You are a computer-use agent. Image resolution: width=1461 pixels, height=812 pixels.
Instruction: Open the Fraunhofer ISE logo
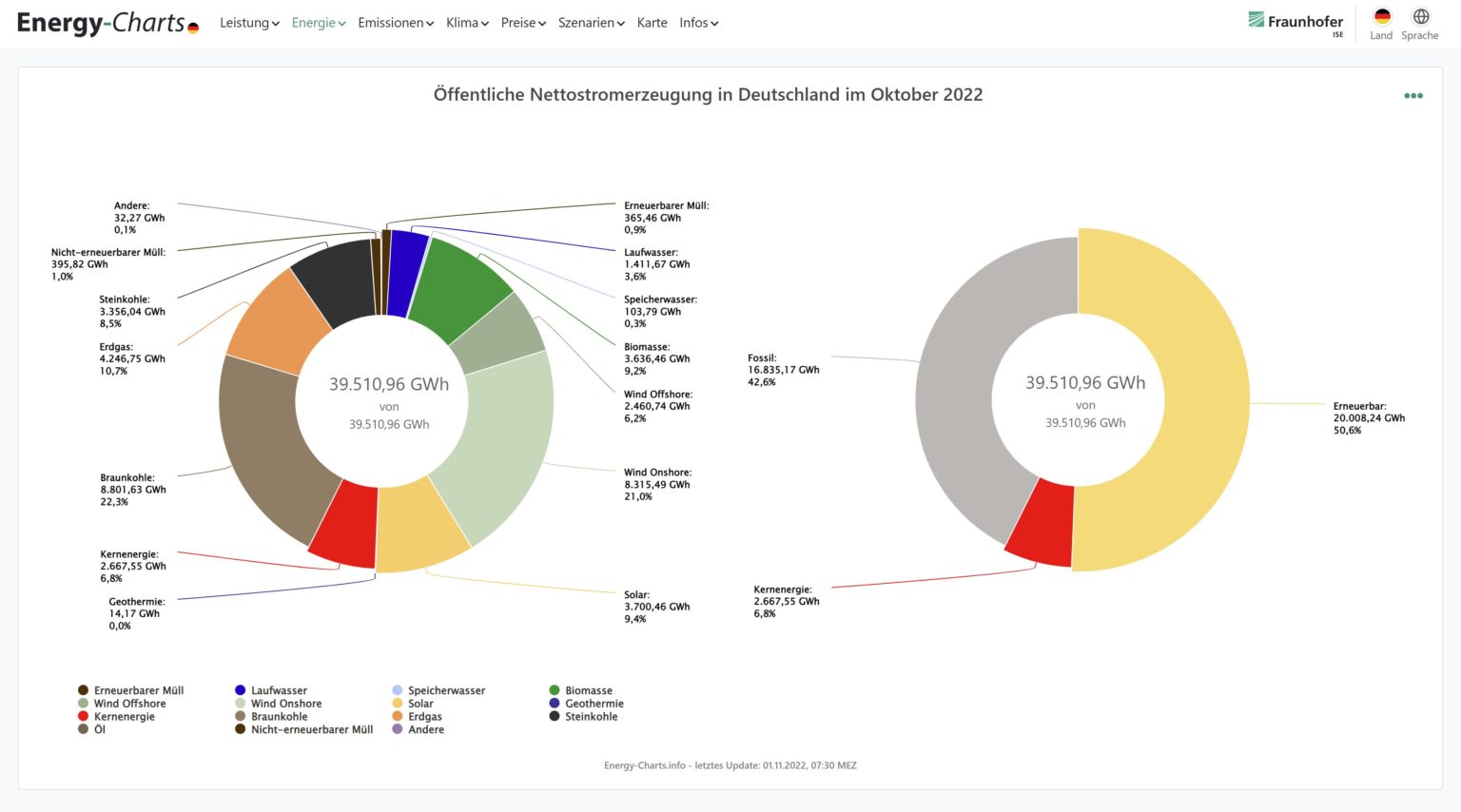pyautogui.click(x=1295, y=23)
